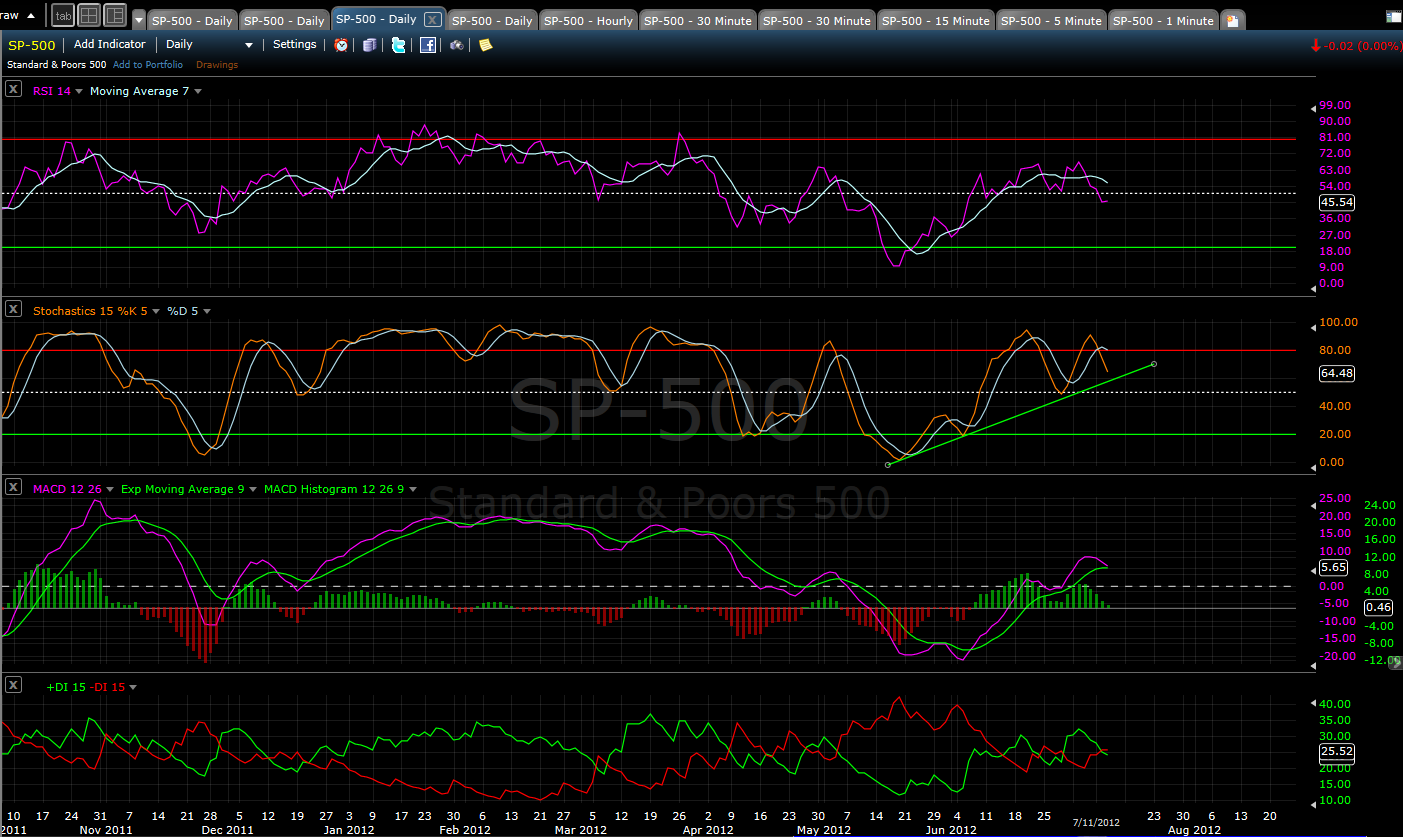Click the Add Indicator button
This screenshot has height=837, width=1403.
click(x=110, y=44)
